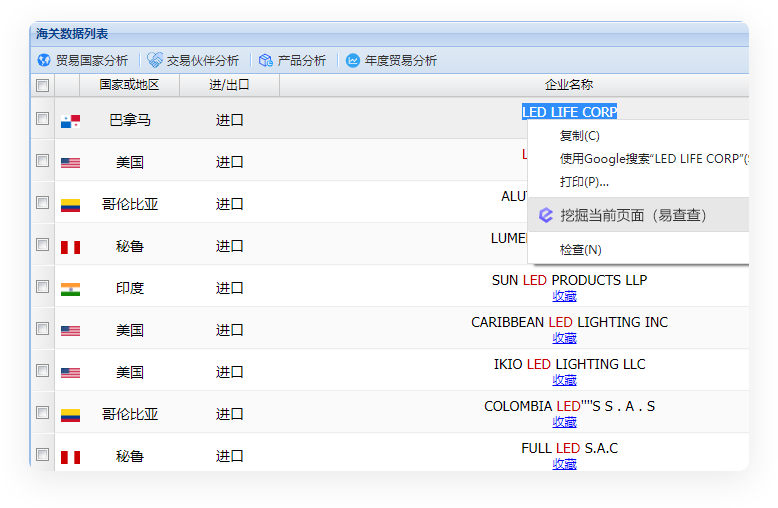Click the India flag icon
The height and width of the screenshot is (508, 778).
coord(70,289)
